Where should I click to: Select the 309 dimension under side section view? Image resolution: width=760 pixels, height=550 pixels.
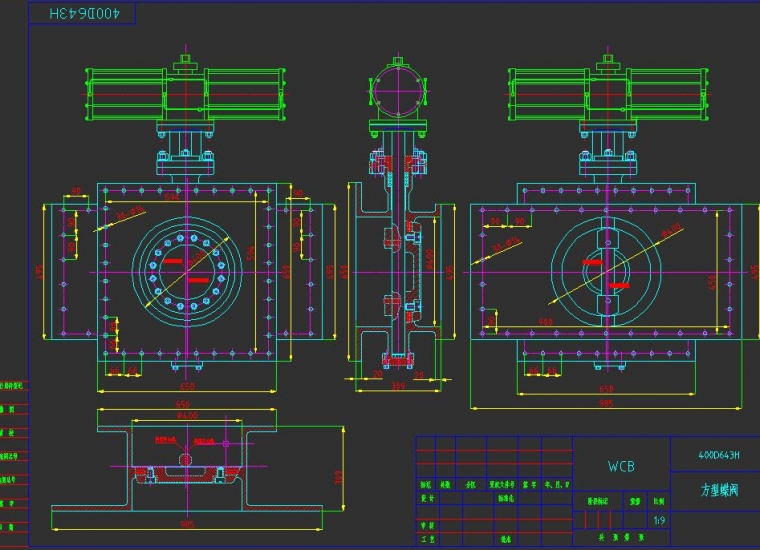(x=396, y=385)
